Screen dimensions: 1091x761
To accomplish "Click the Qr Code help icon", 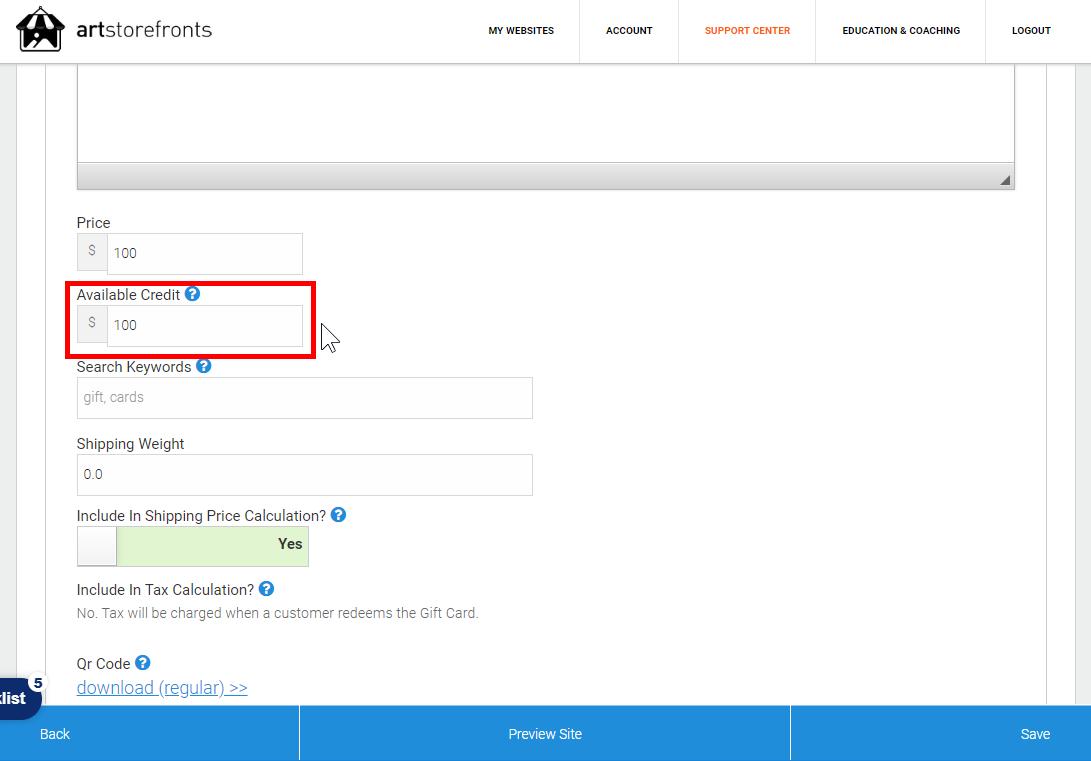I will tap(143, 663).
